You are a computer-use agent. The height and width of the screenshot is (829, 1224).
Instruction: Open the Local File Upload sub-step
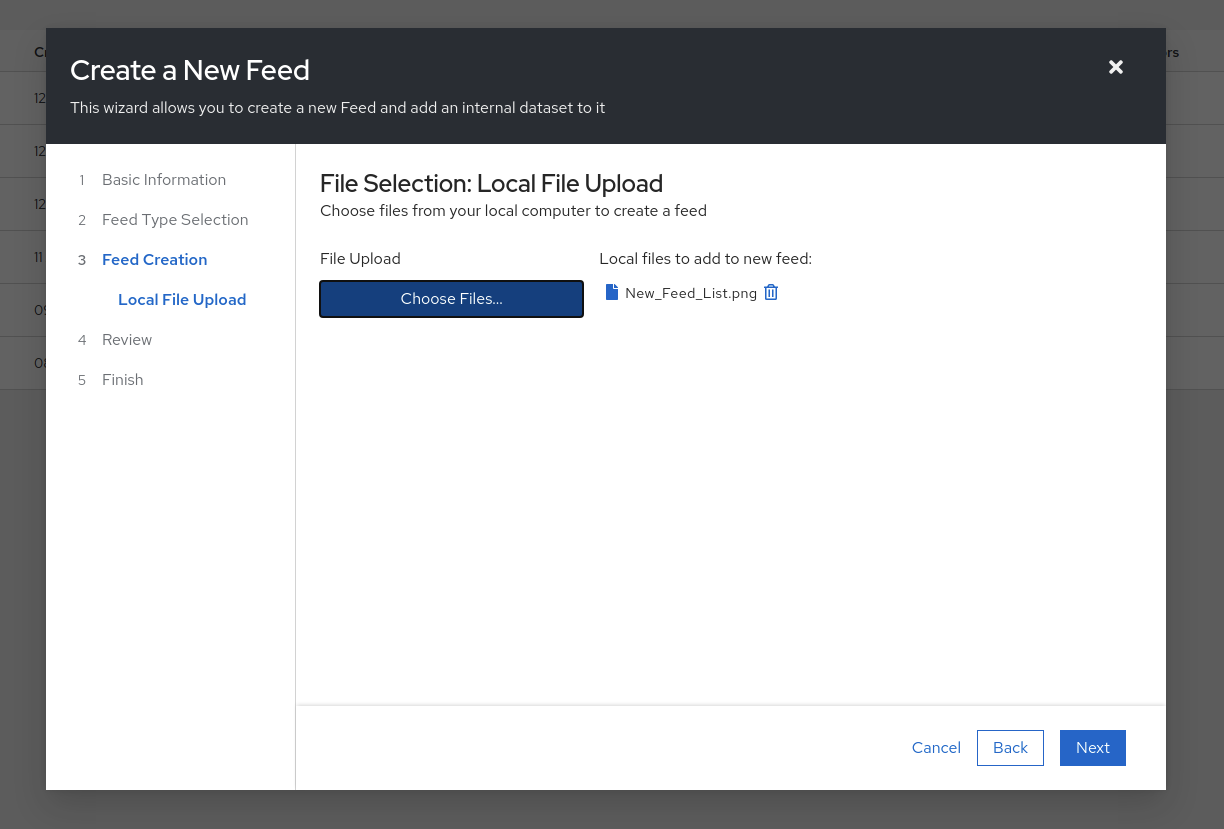point(182,300)
